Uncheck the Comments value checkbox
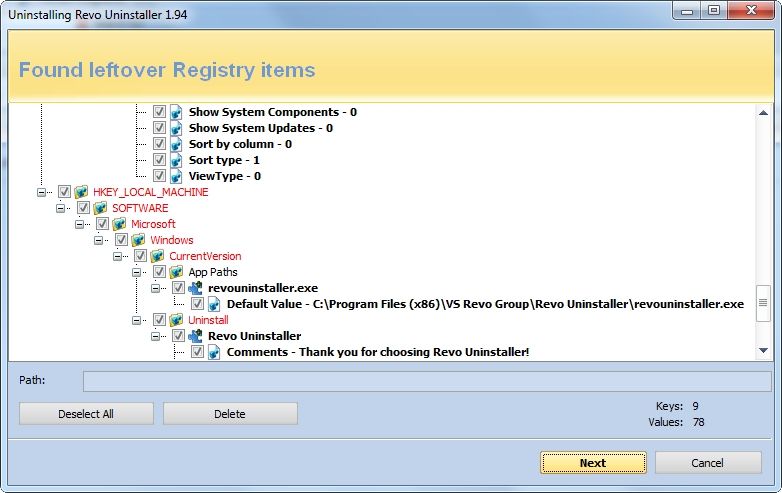 197,351
